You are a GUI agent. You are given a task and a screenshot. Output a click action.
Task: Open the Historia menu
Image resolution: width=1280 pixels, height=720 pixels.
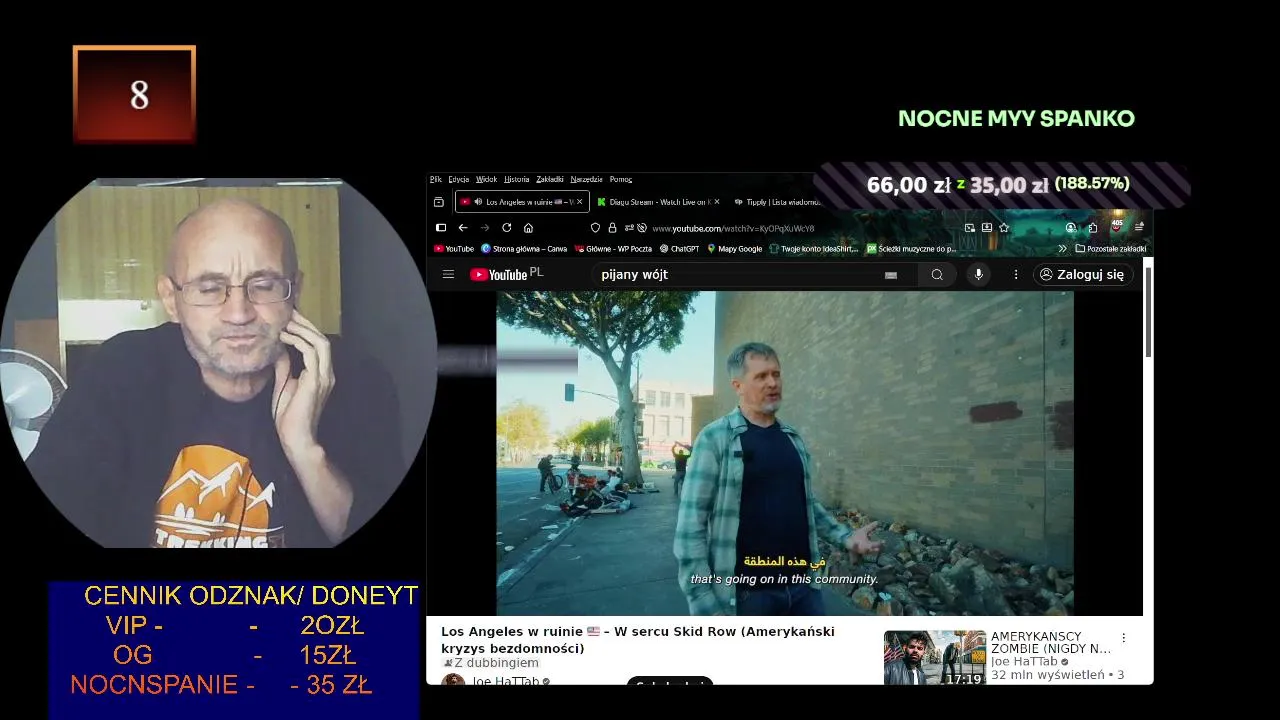point(517,180)
